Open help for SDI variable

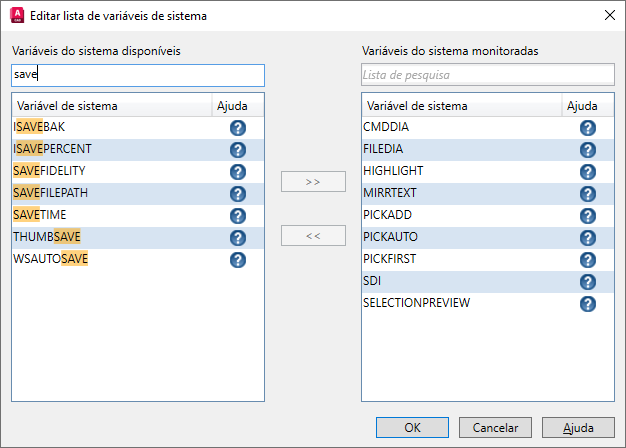tap(588, 282)
